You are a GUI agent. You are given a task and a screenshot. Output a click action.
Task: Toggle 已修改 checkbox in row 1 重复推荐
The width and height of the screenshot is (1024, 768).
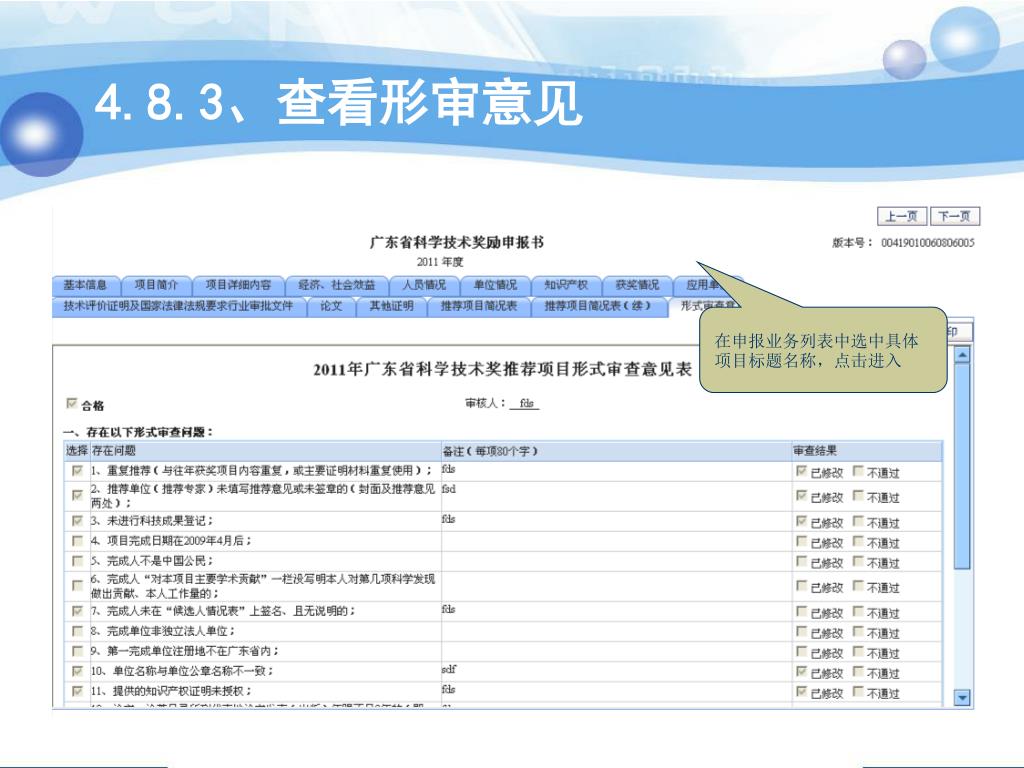pyautogui.click(x=801, y=471)
